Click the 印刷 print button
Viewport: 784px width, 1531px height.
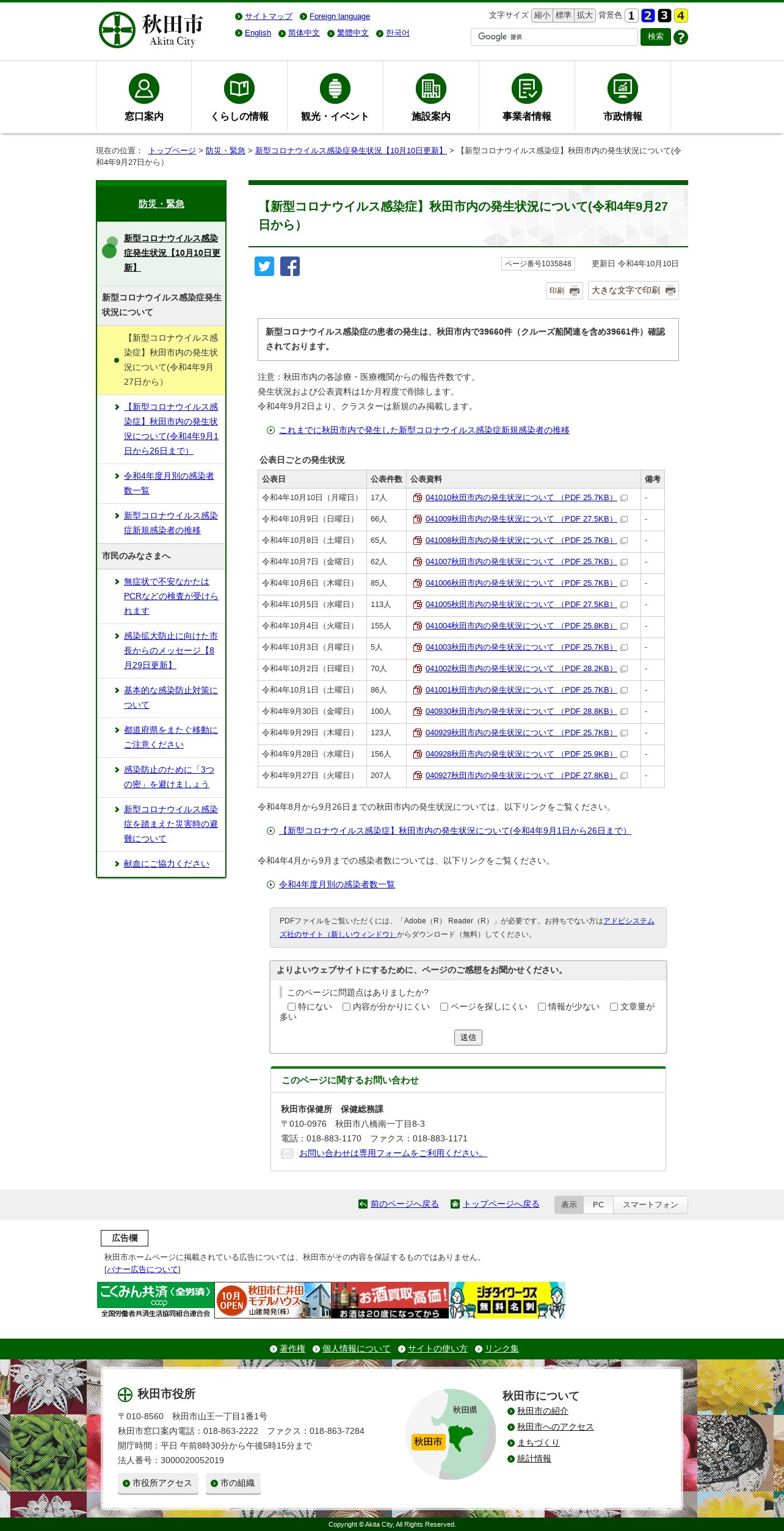click(564, 291)
